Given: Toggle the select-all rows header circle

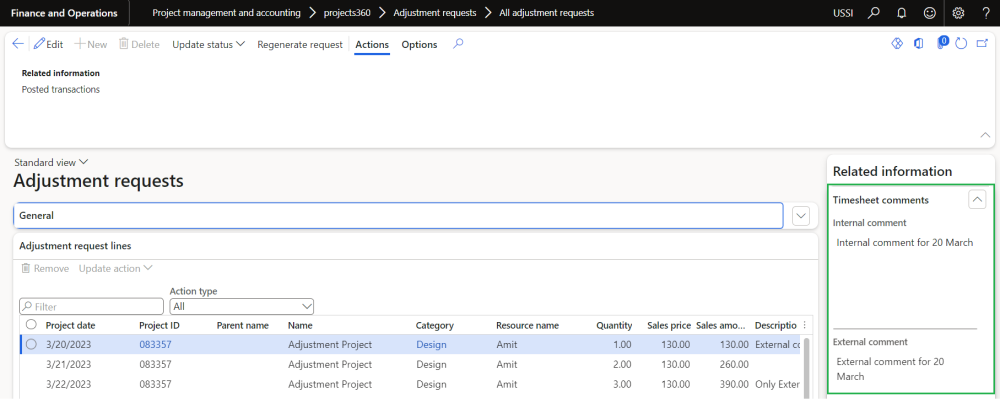Looking at the screenshot, I should tap(31, 325).
